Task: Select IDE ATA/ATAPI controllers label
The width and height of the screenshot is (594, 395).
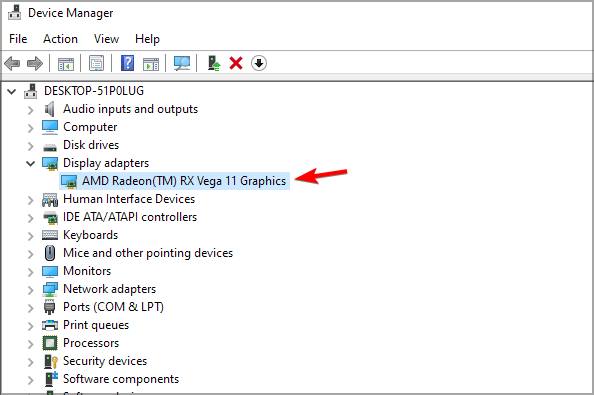Action: click(x=130, y=217)
